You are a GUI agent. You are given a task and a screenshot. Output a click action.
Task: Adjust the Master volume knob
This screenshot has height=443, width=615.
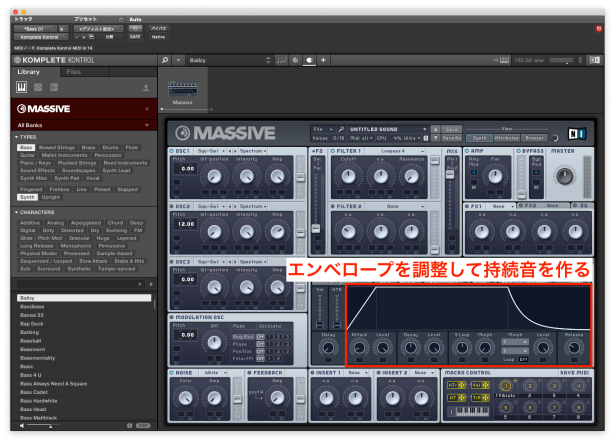pyautogui.click(x=566, y=174)
